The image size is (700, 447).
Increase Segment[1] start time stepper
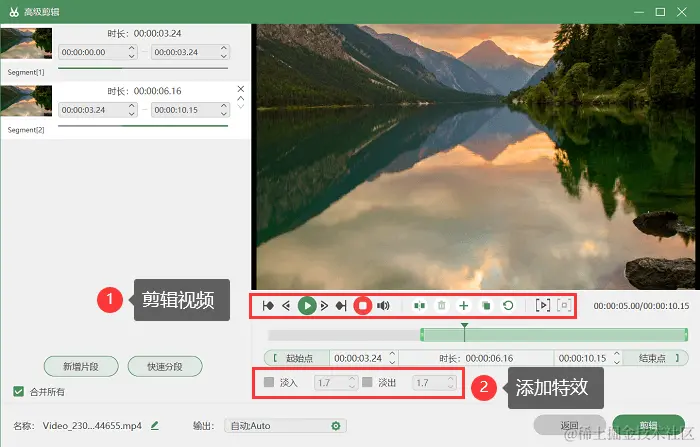[x=132, y=48]
